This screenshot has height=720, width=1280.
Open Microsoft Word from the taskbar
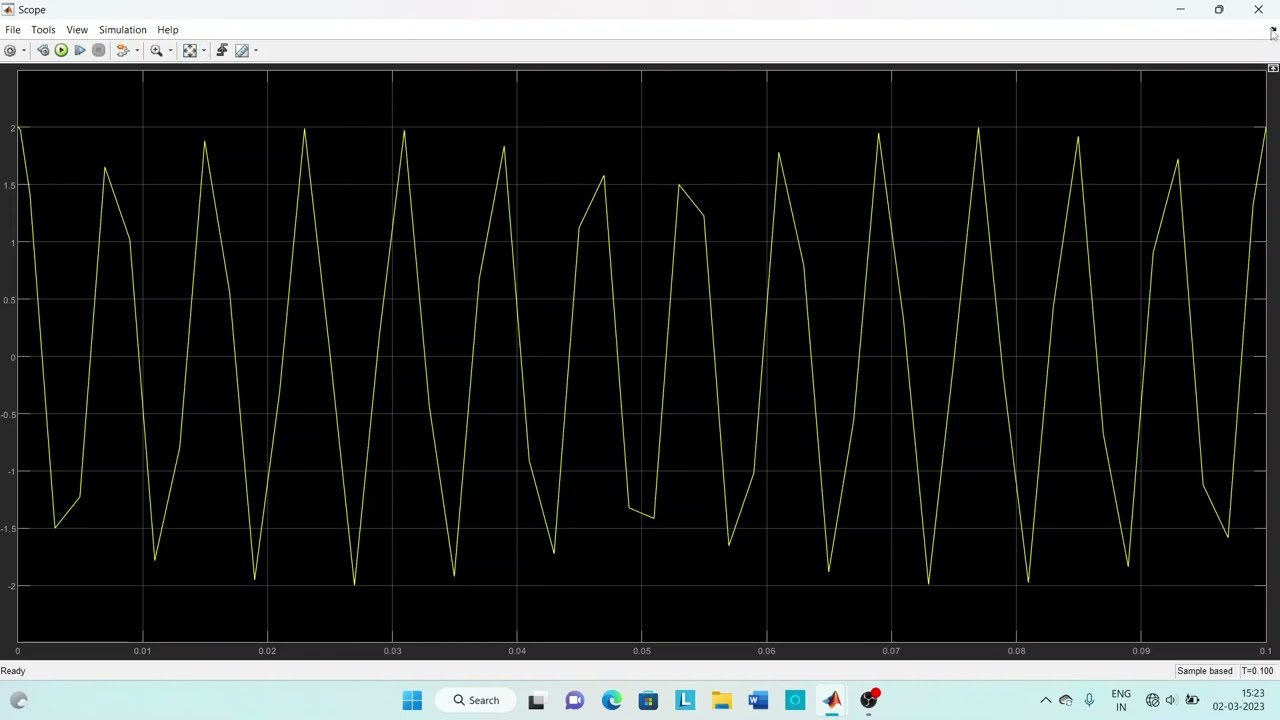click(x=758, y=700)
